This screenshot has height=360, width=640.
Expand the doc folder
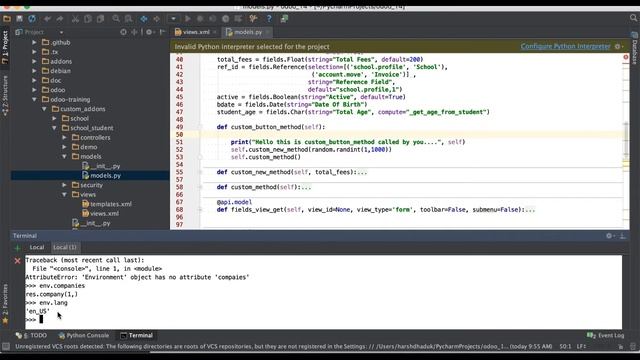point(34,80)
